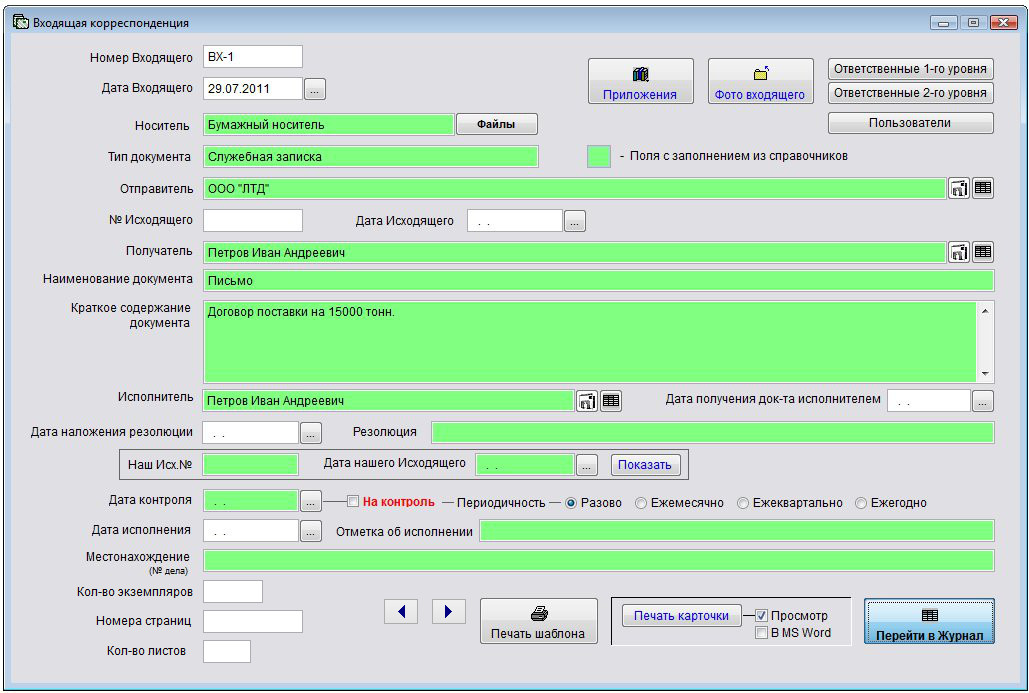Viewport: 1029px width, 693px height.
Task: Open directory icon next to Отправитель field
Action: (x=959, y=188)
